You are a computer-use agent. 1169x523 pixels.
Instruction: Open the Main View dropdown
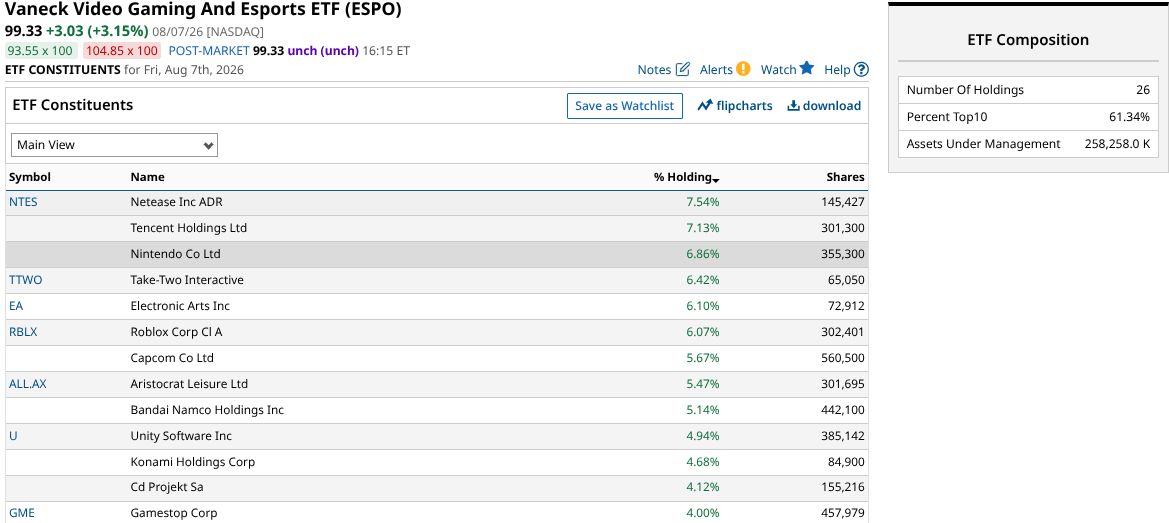tap(114, 145)
